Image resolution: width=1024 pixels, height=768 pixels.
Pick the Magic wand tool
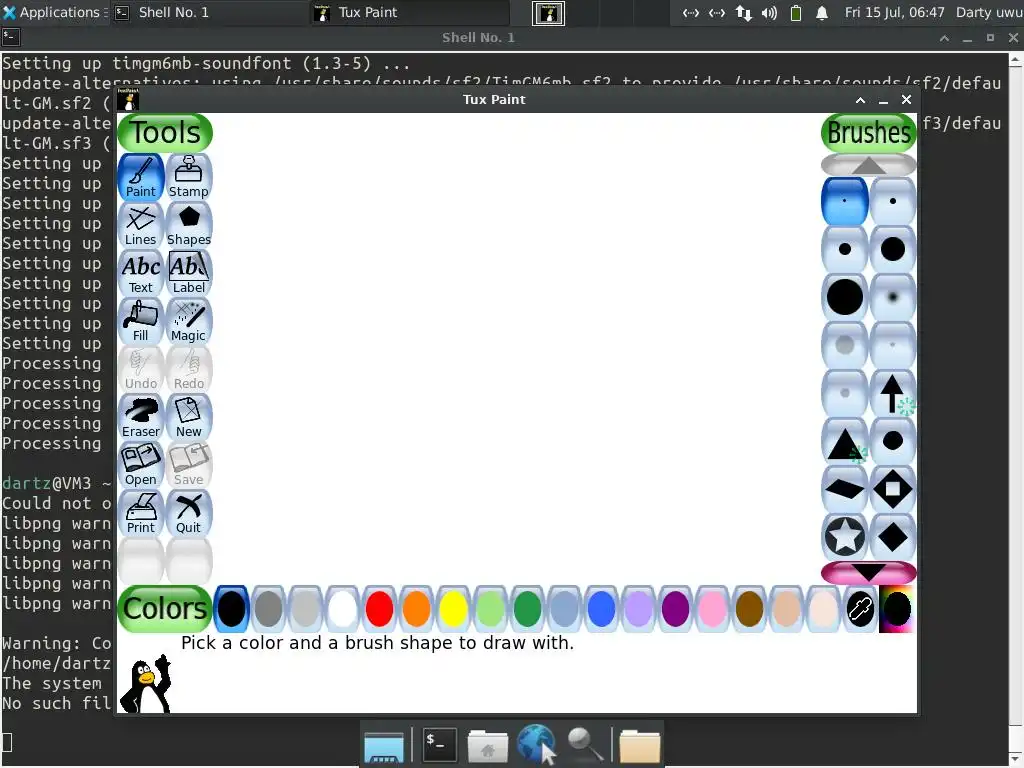click(189, 321)
